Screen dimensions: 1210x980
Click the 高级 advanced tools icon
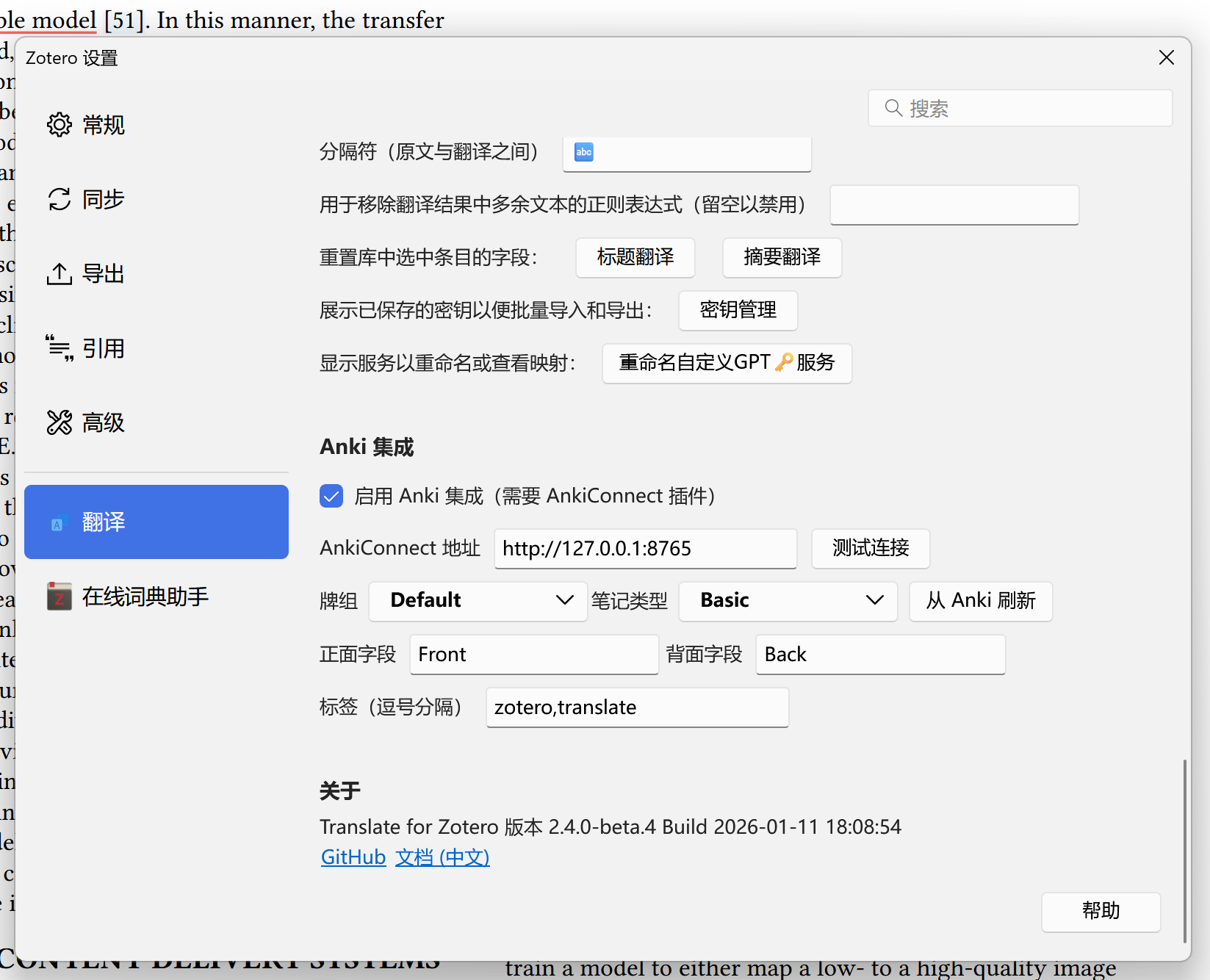pyautogui.click(x=60, y=422)
